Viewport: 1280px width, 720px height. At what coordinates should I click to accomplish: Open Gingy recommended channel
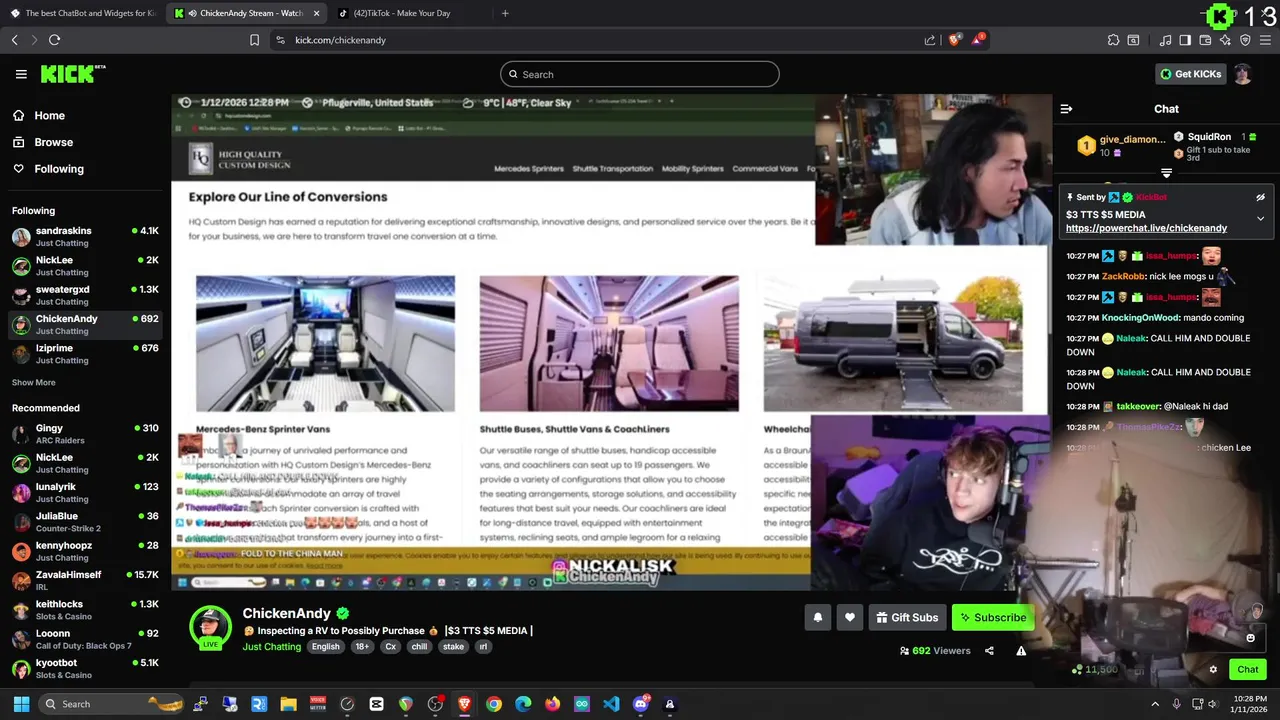click(85, 434)
